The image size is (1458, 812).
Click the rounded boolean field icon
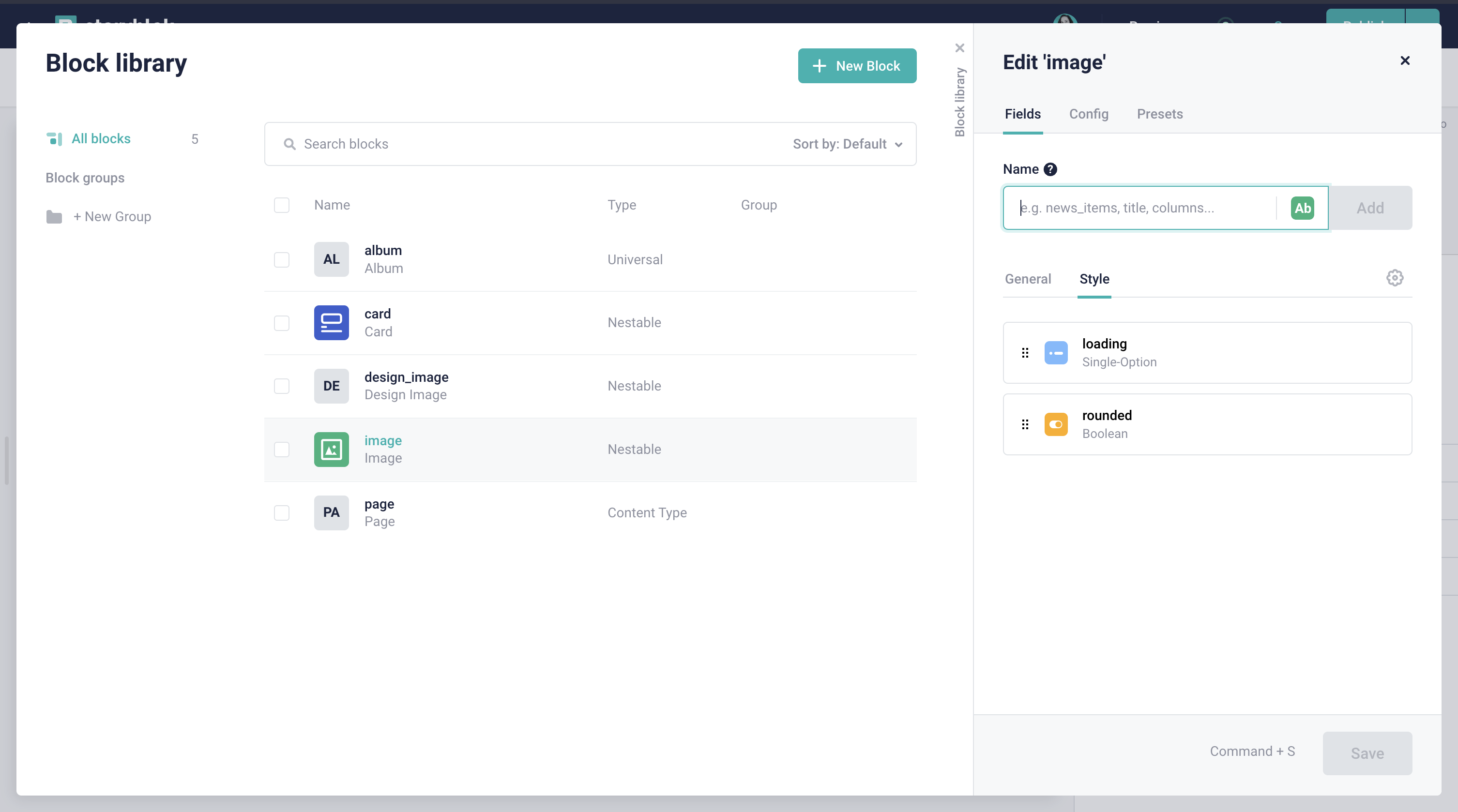[x=1056, y=424]
